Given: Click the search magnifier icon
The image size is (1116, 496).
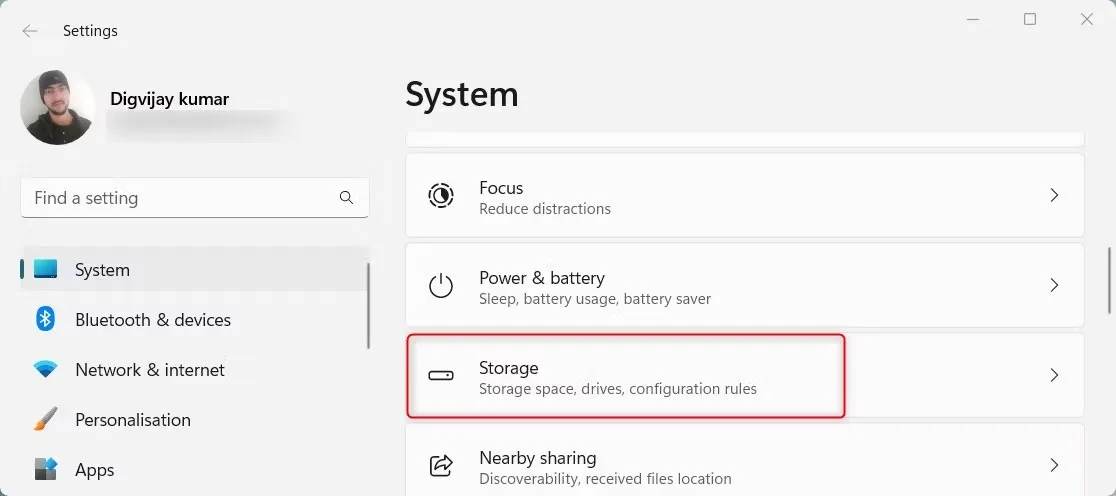Looking at the screenshot, I should click(346, 198).
